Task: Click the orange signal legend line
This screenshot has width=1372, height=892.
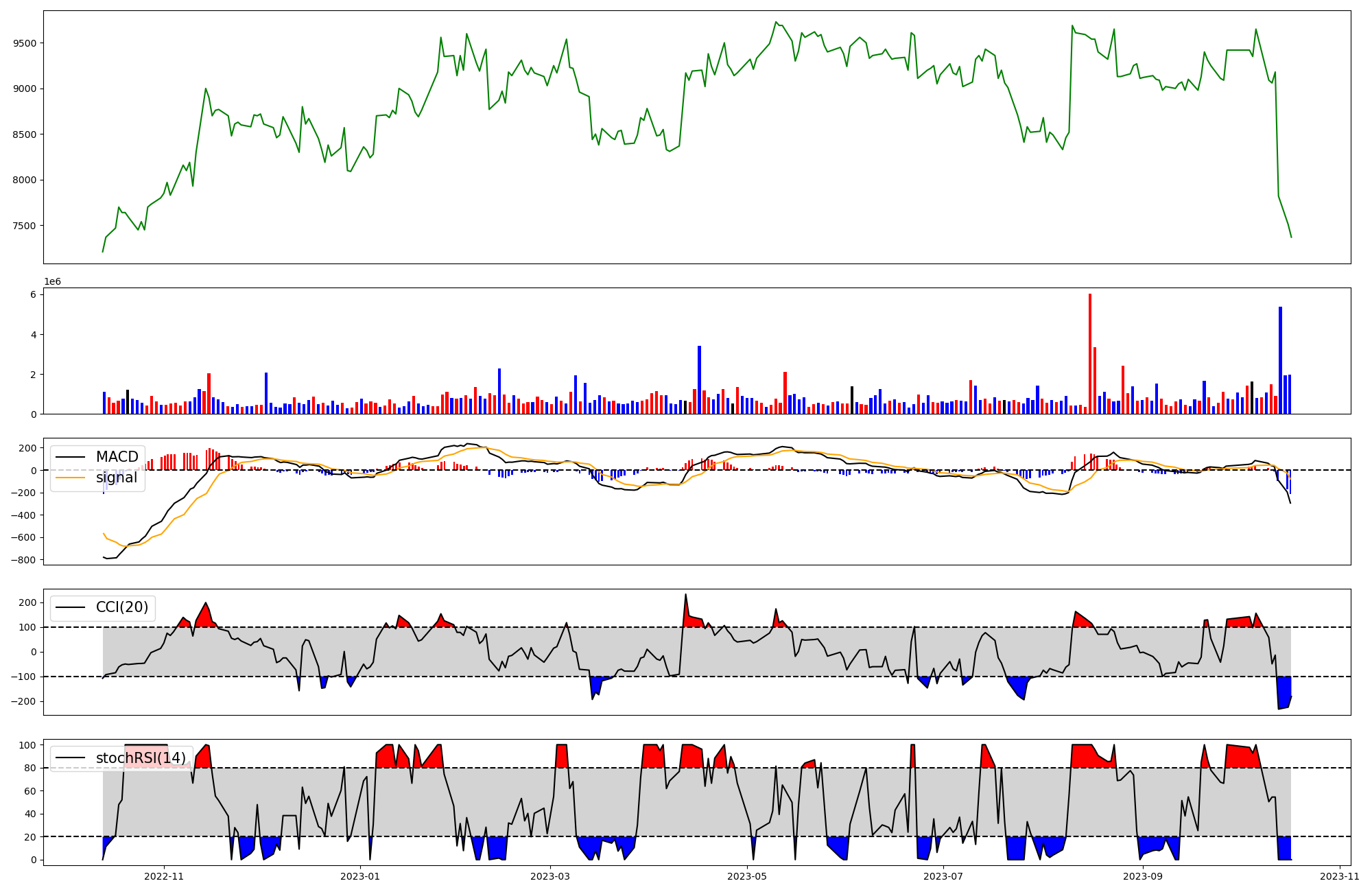Action: coord(71,478)
